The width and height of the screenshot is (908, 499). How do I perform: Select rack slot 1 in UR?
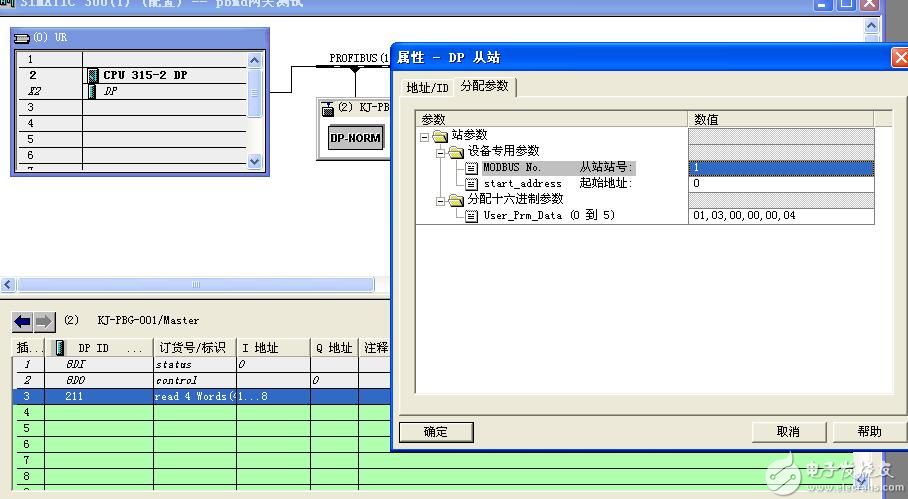131,60
